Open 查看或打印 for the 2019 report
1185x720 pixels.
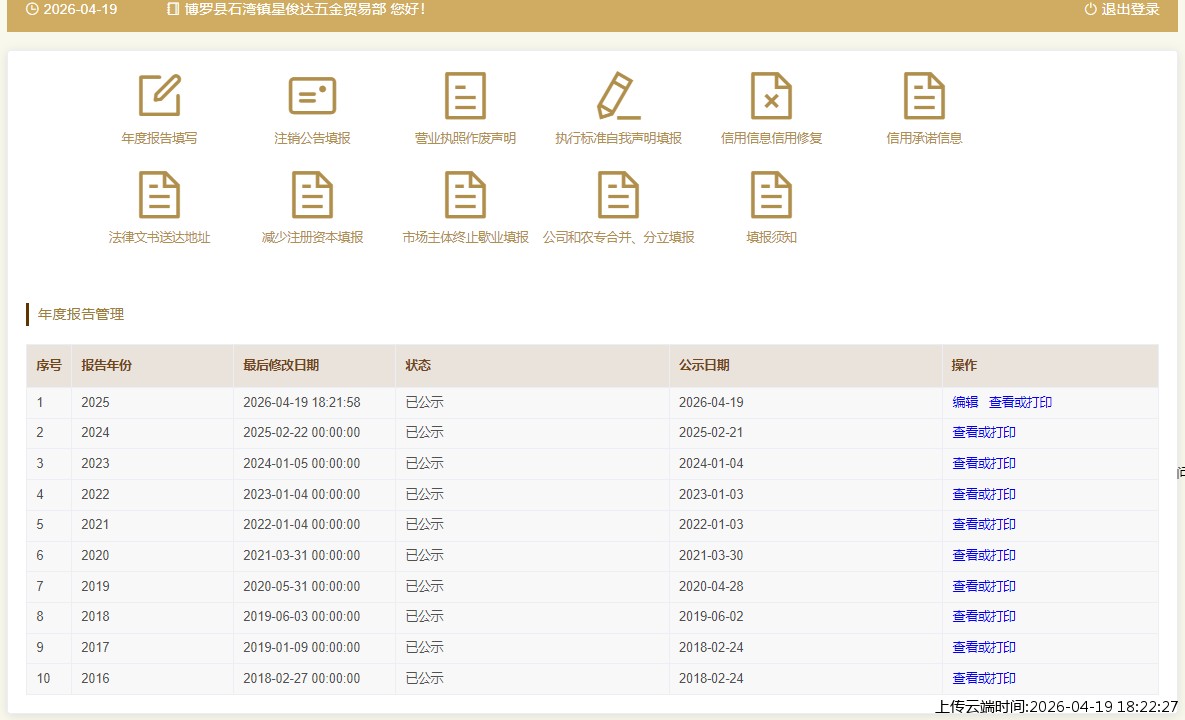pyautogui.click(x=984, y=586)
